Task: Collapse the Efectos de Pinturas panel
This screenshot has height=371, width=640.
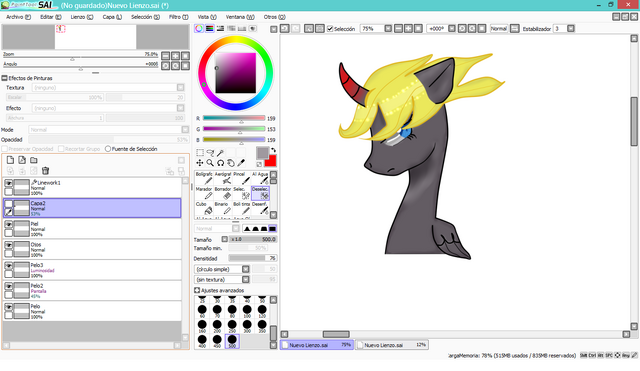Action: [4, 78]
